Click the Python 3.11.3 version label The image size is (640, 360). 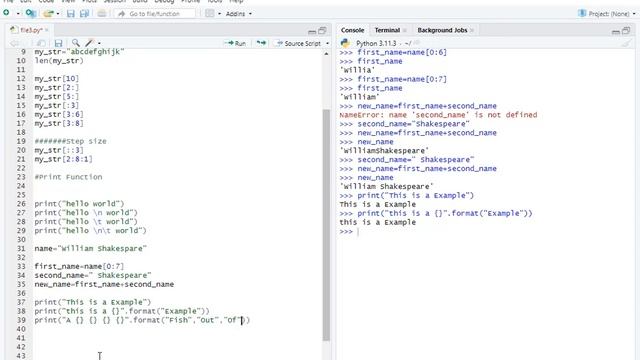[376, 43]
